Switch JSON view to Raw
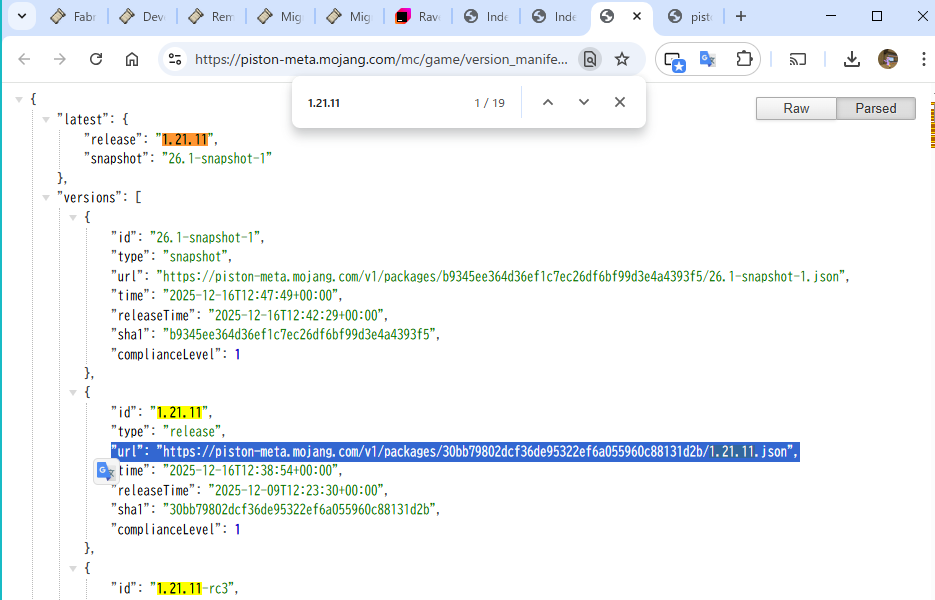Viewport: 935px width, 600px height. click(796, 108)
